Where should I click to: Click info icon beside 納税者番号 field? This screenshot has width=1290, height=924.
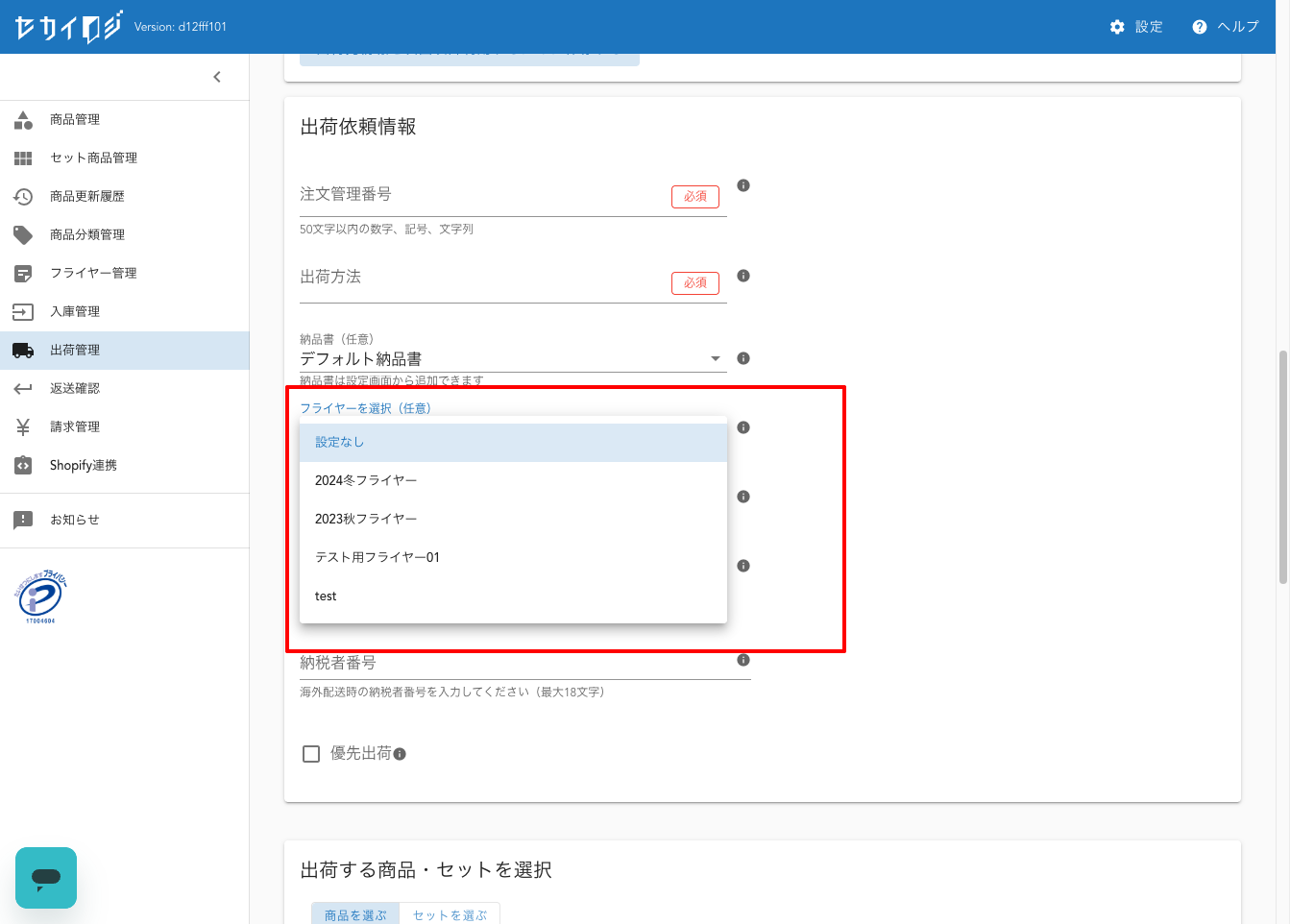742,660
